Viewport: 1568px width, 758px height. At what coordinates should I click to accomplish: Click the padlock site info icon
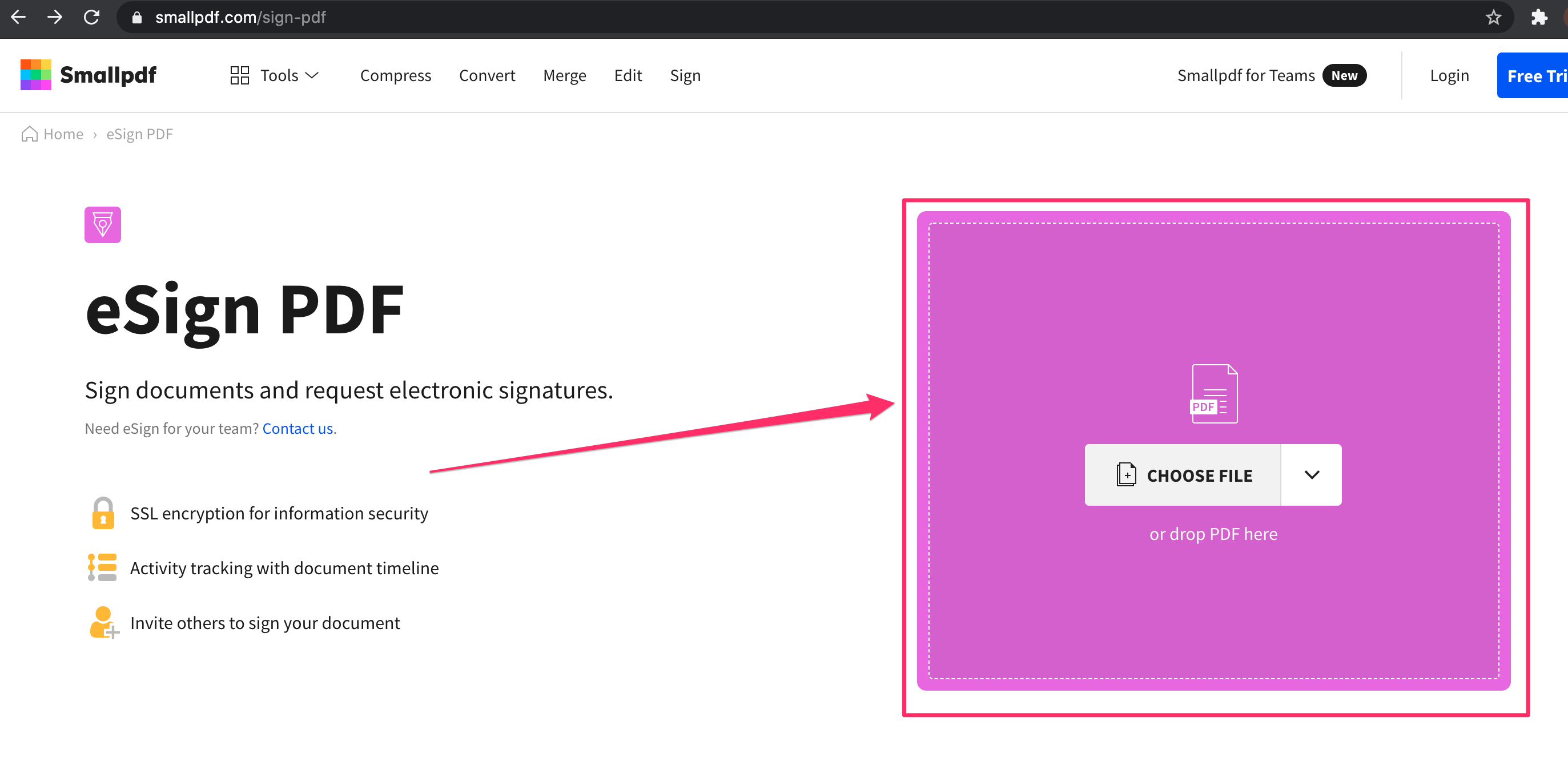coord(137,18)
